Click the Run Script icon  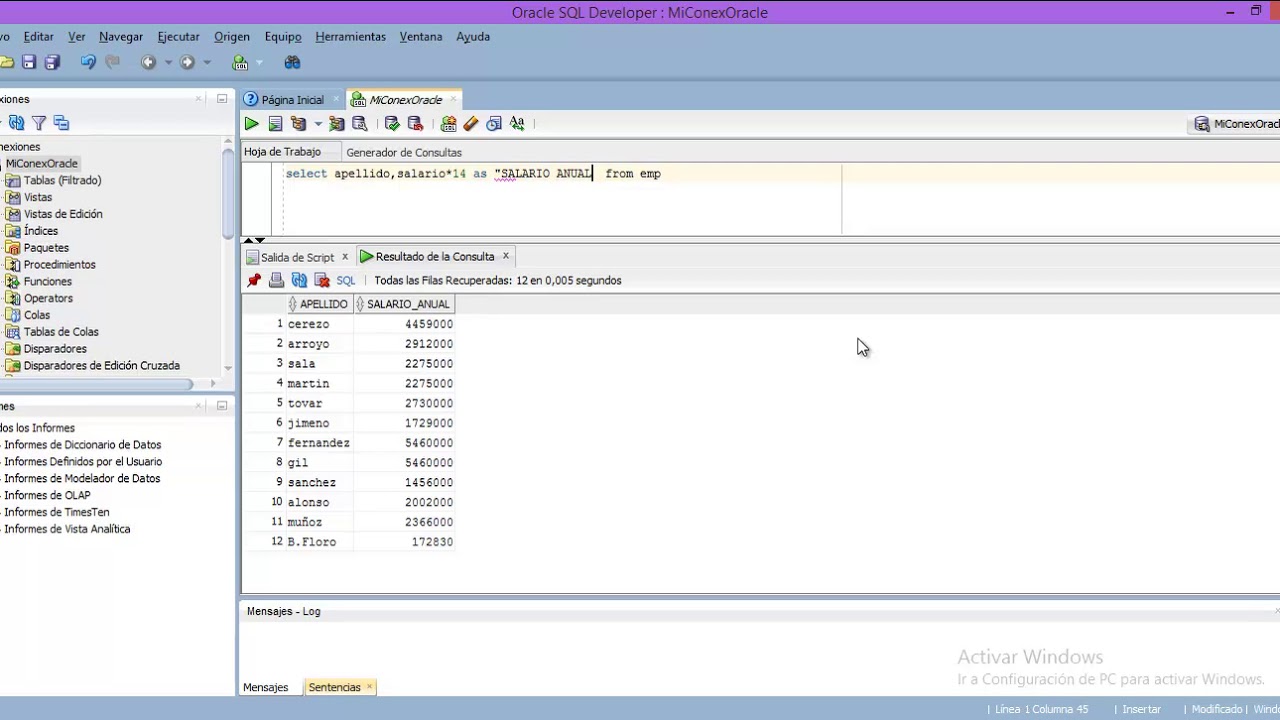pos(275,124)
